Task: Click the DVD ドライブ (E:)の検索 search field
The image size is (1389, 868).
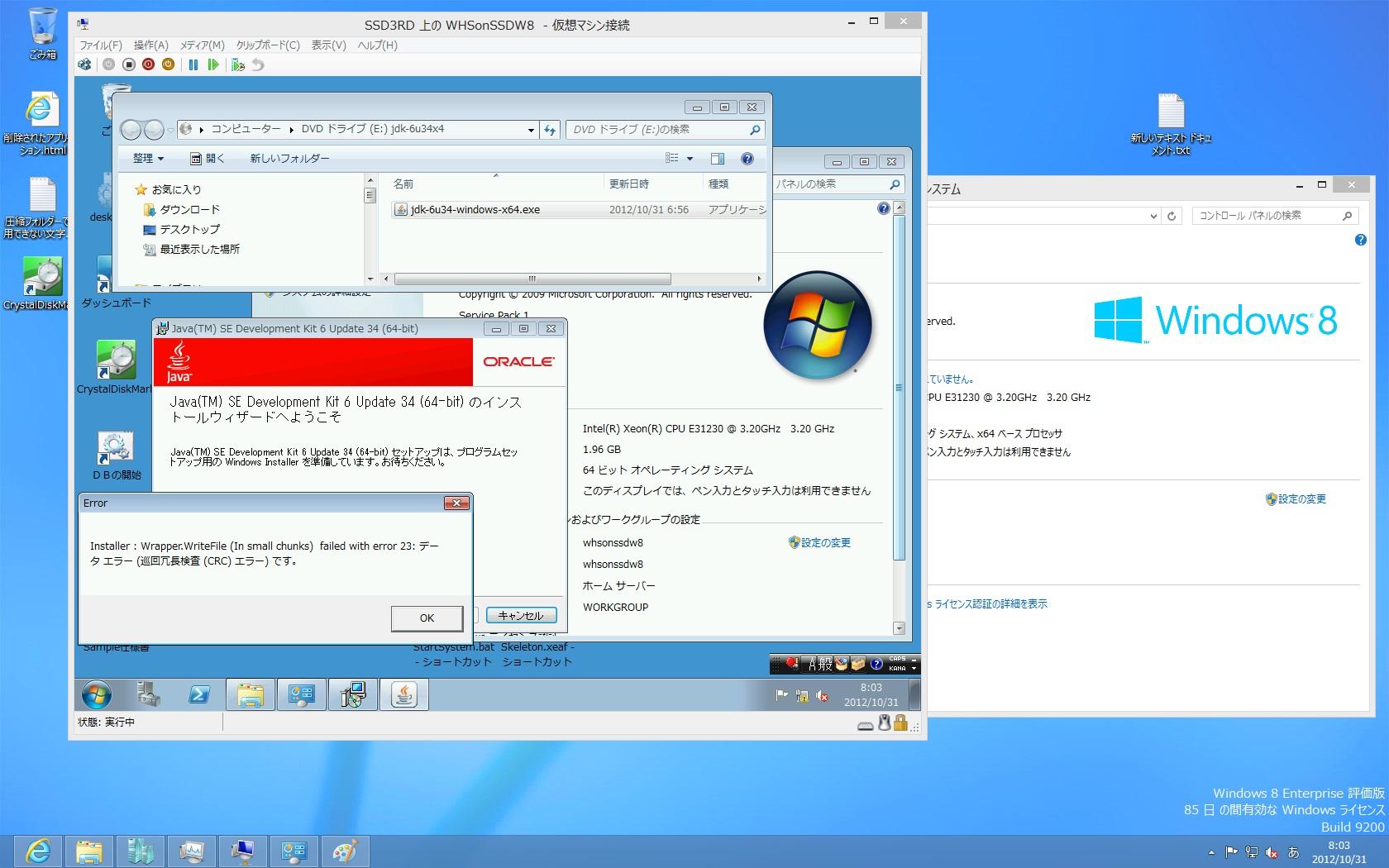Action: pyautogui.click(x=665, y=130)
